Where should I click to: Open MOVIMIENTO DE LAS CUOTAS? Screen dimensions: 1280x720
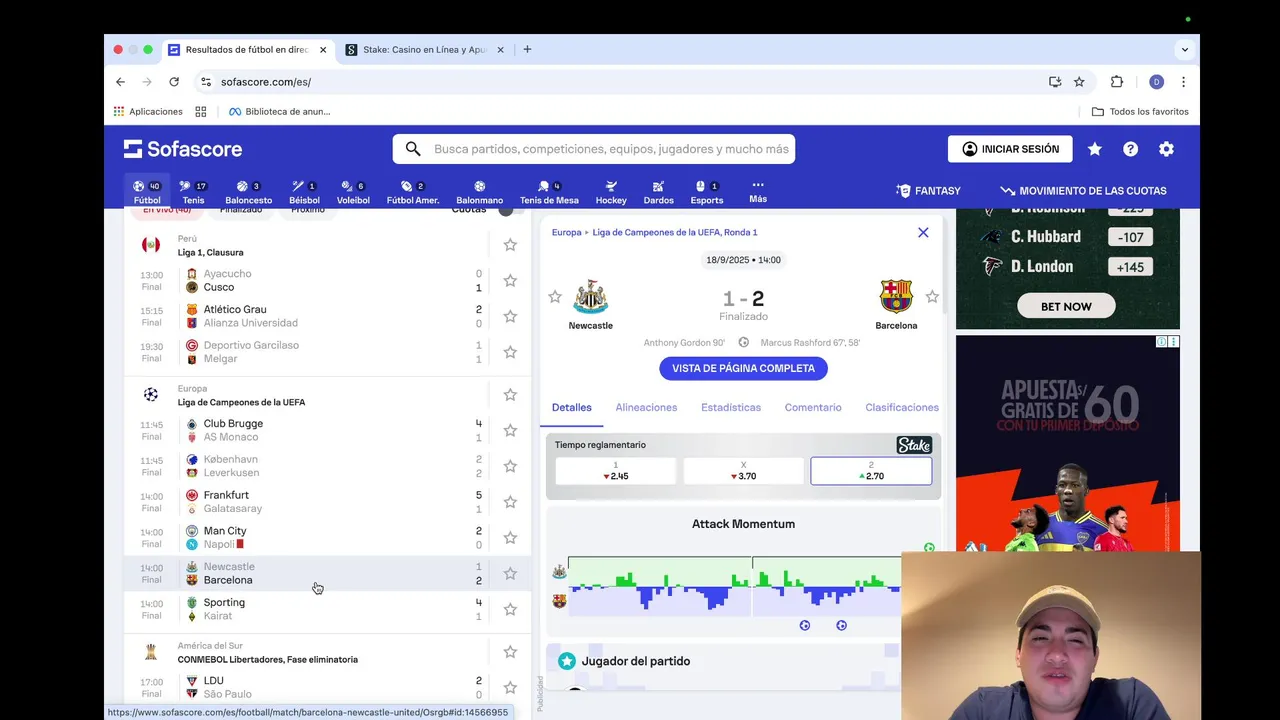(x=1083, y=191)
